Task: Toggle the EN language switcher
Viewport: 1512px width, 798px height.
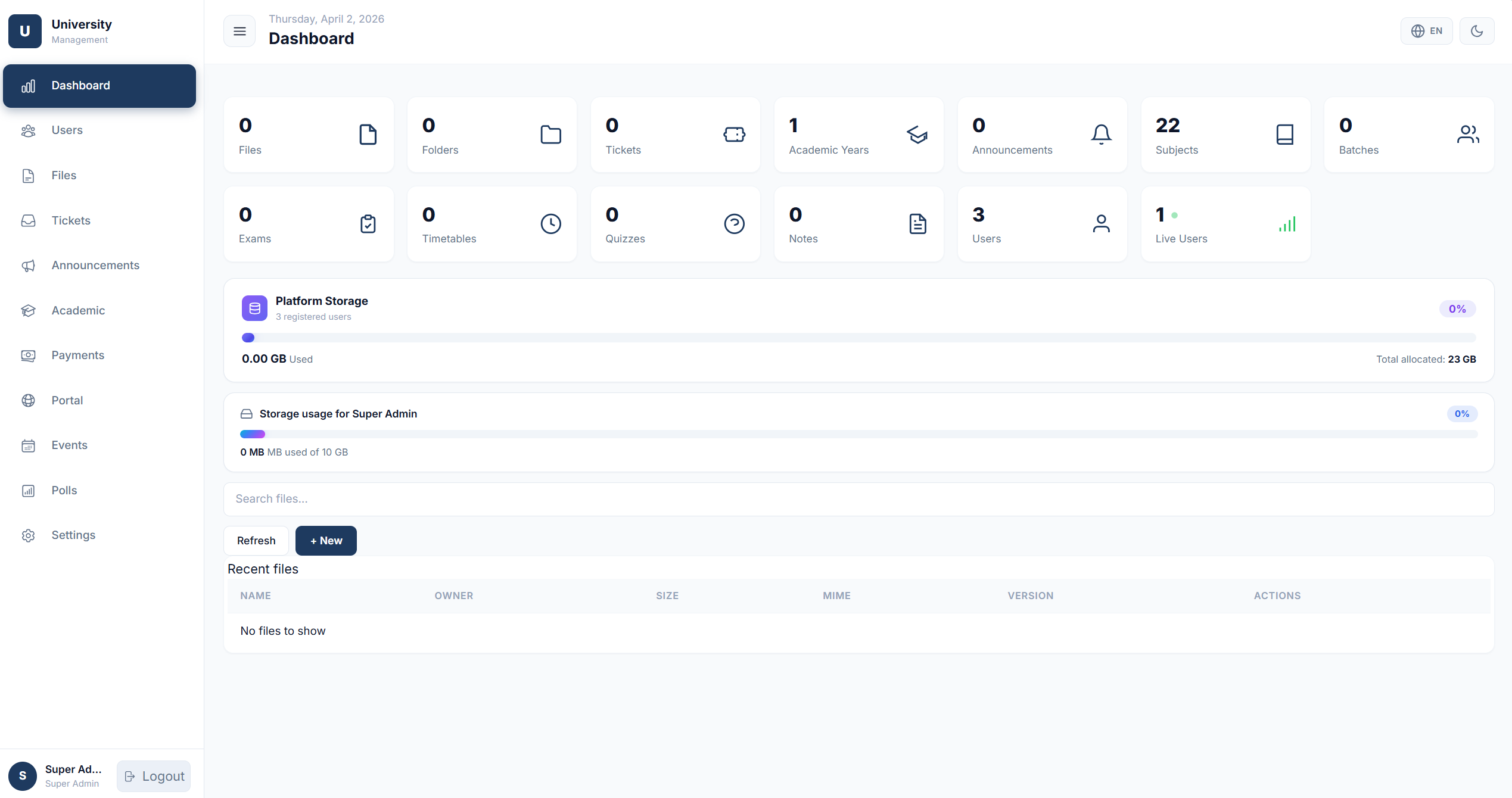Action: pyautogui.click(x=1426, y=30)
